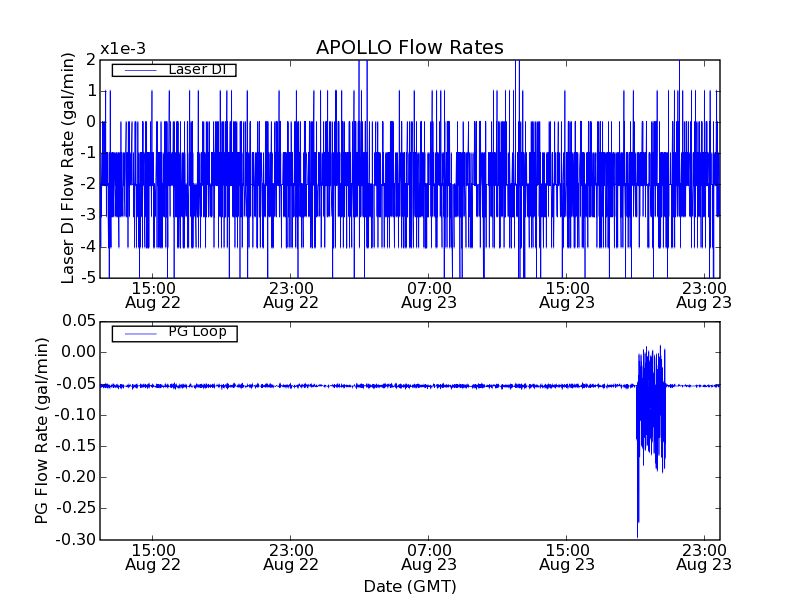
Task: Click the Laser DI Flow Rate y-axis label
Action: tap(69, 169)
